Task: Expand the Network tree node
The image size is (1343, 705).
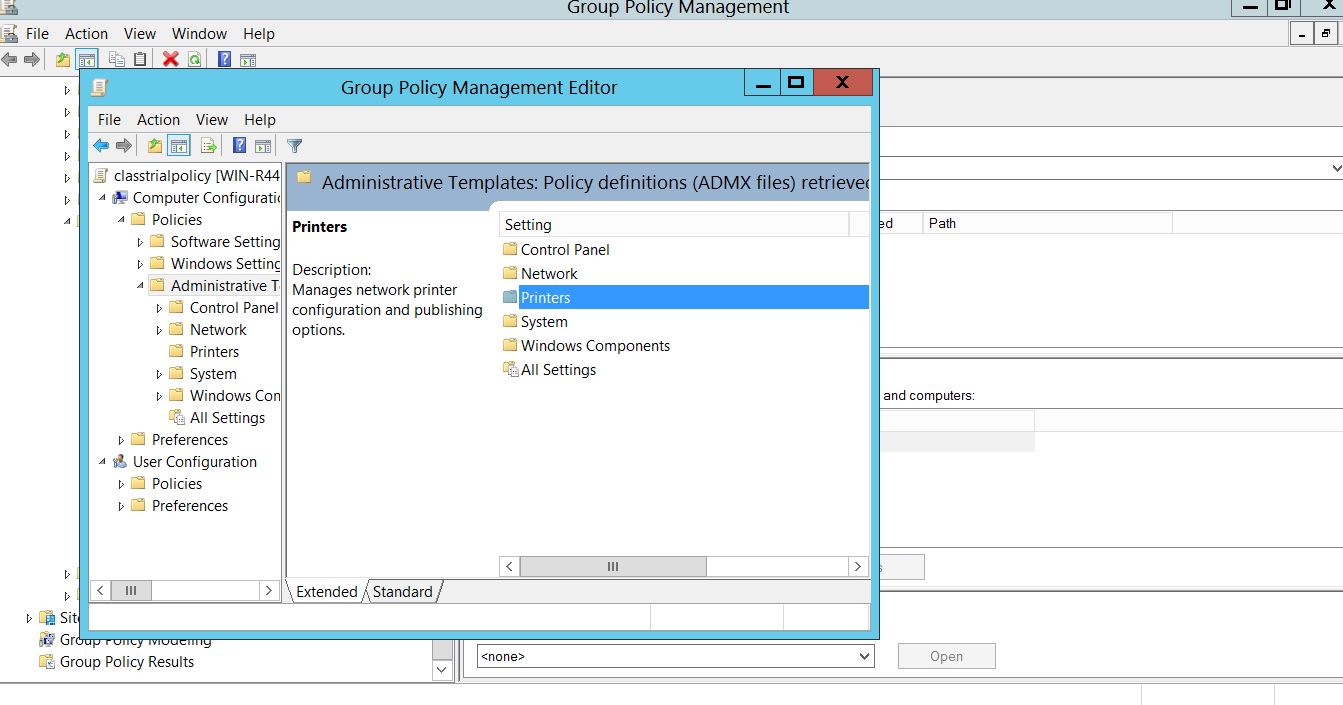Action: point(159,330)
